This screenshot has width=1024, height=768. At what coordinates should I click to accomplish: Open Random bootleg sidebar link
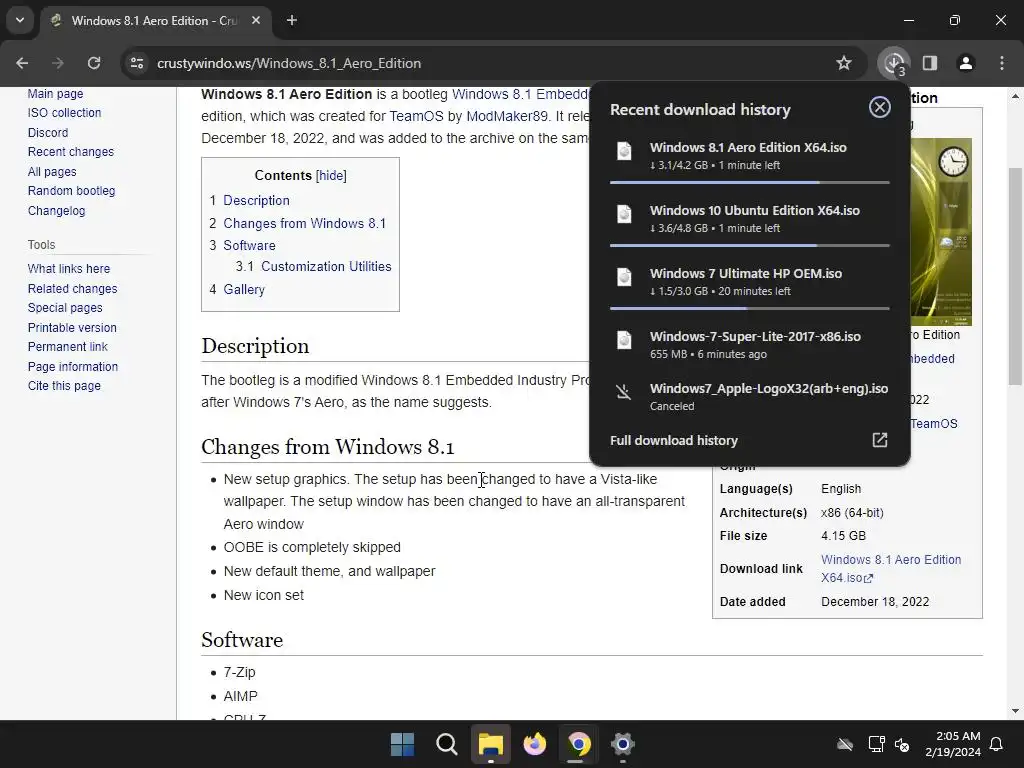[71, 191]
